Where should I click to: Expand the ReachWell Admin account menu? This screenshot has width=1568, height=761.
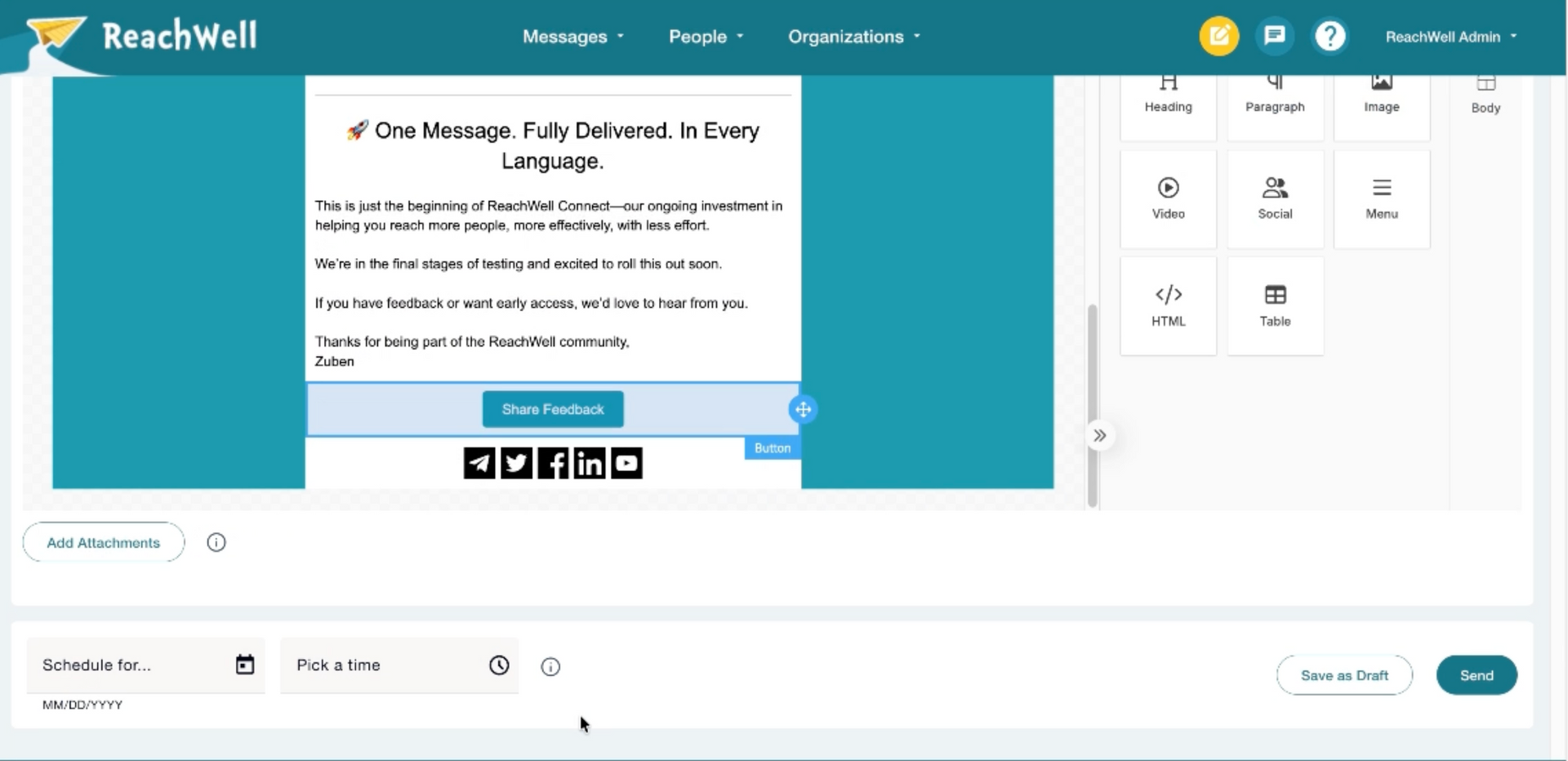tap(1451, 37)
